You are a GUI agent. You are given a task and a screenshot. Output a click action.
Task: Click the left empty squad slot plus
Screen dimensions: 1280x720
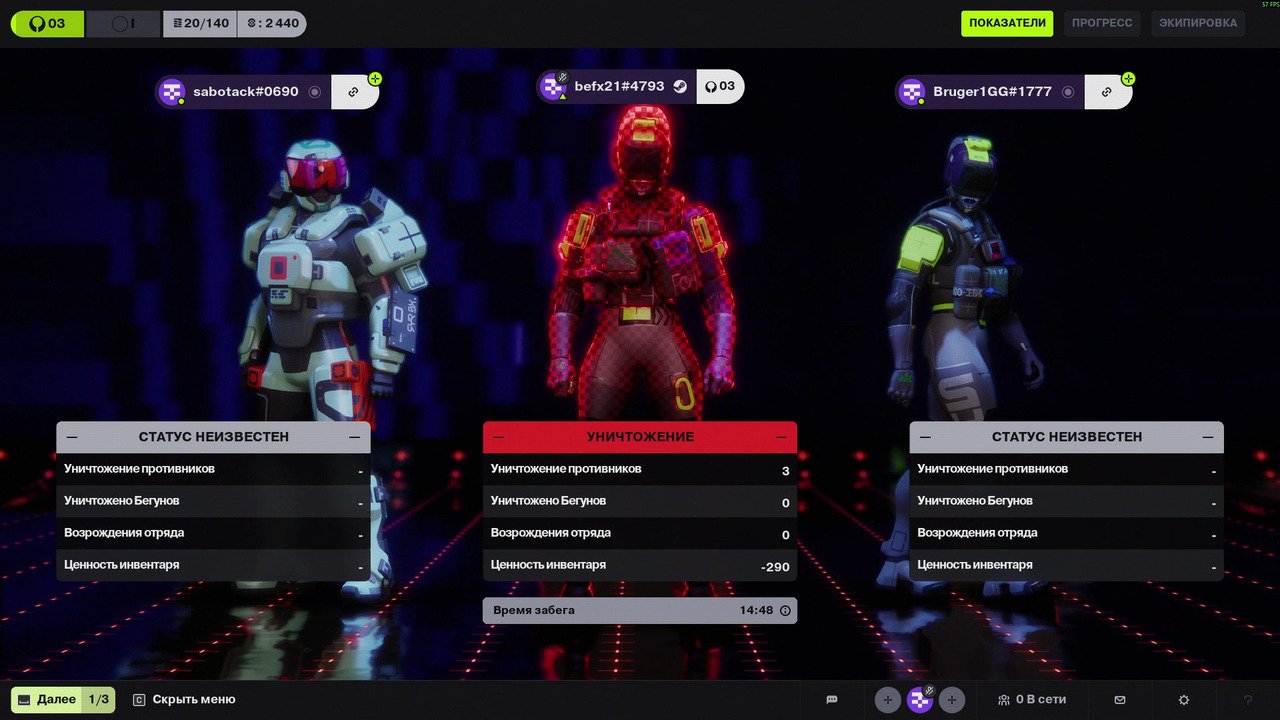pos(888,700)
